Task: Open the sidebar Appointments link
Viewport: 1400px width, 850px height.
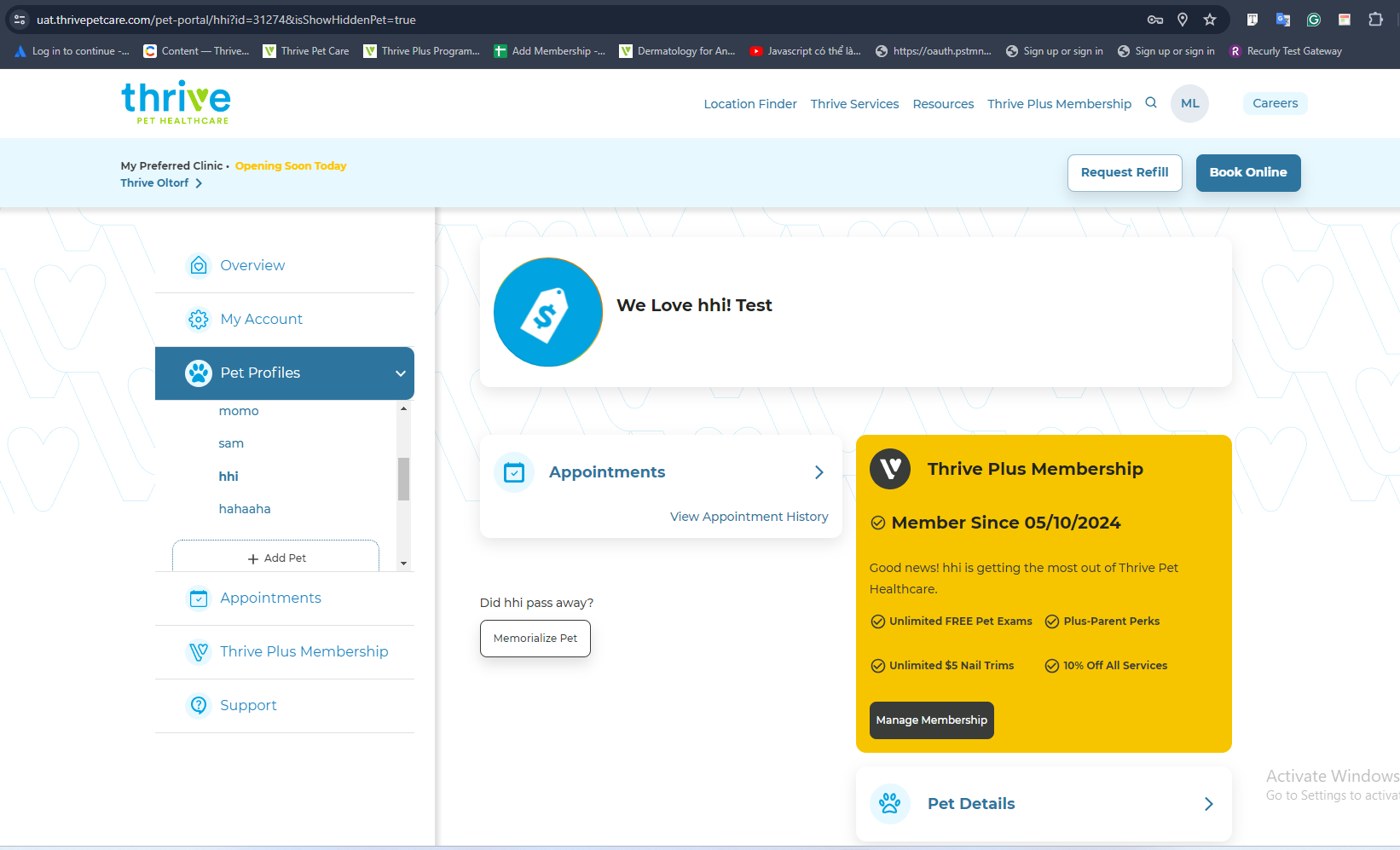Action: 270,598
